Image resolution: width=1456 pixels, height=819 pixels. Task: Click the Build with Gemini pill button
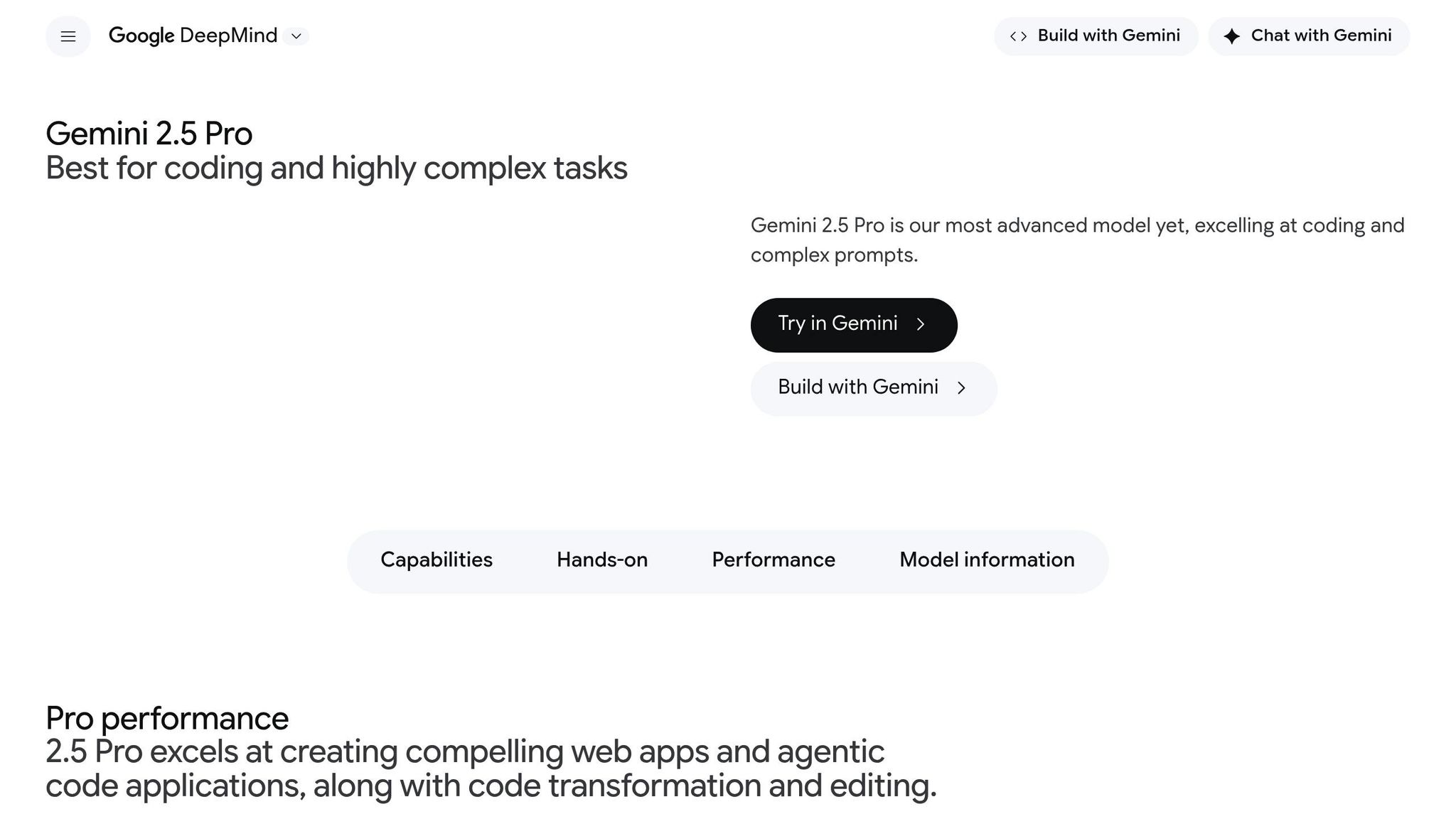click(x=873, y=387)
